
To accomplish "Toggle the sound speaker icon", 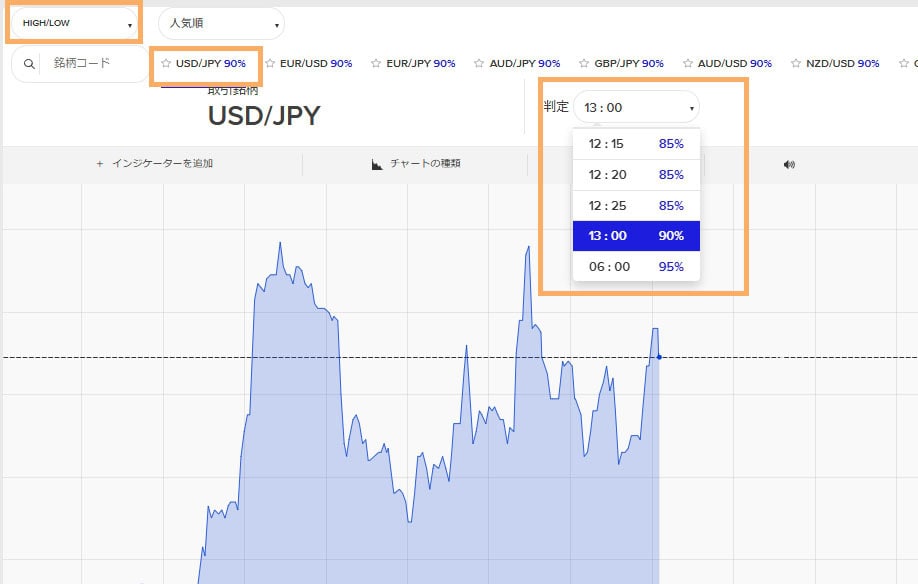I will 789,164.
